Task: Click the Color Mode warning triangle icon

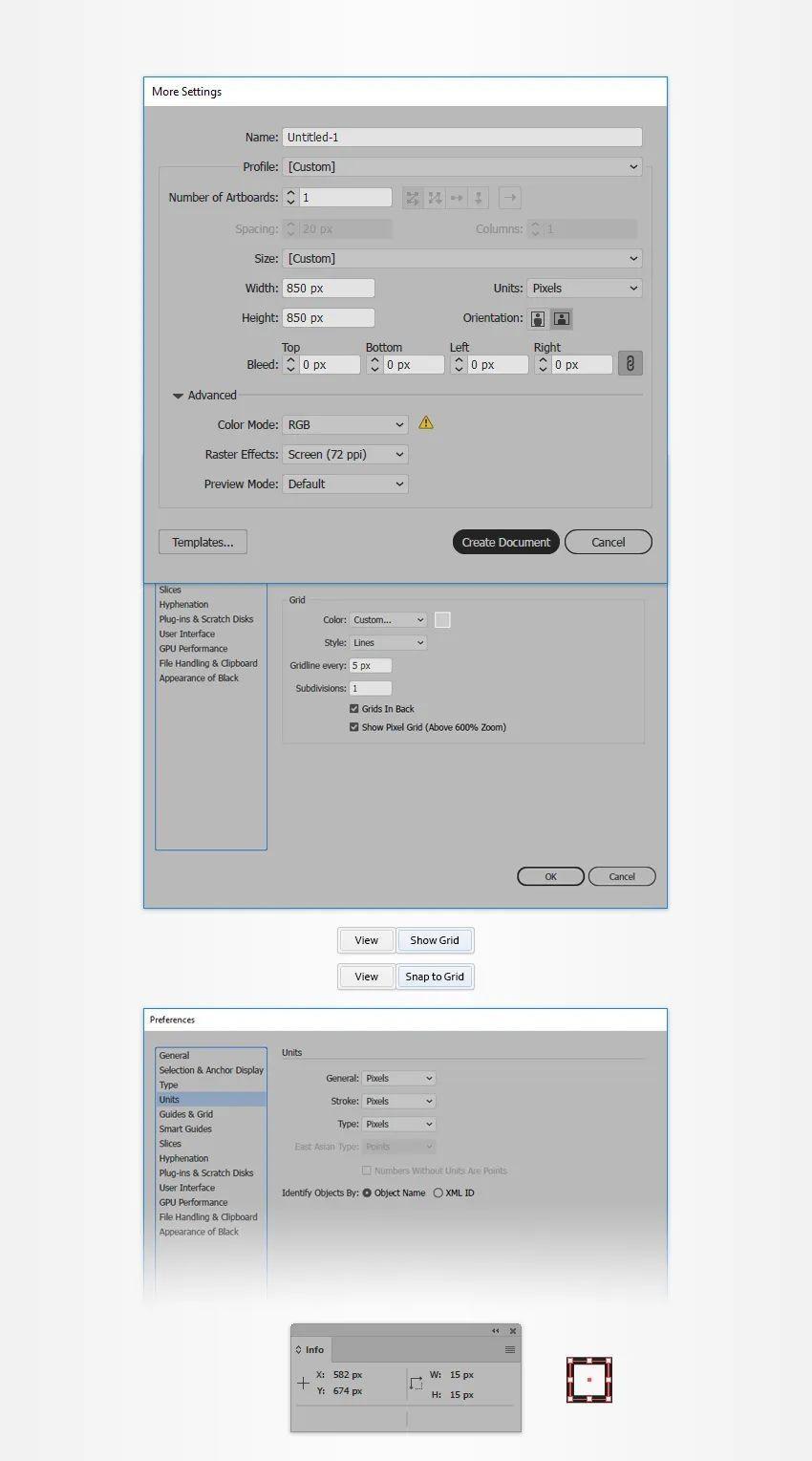Action: point(426,422)
